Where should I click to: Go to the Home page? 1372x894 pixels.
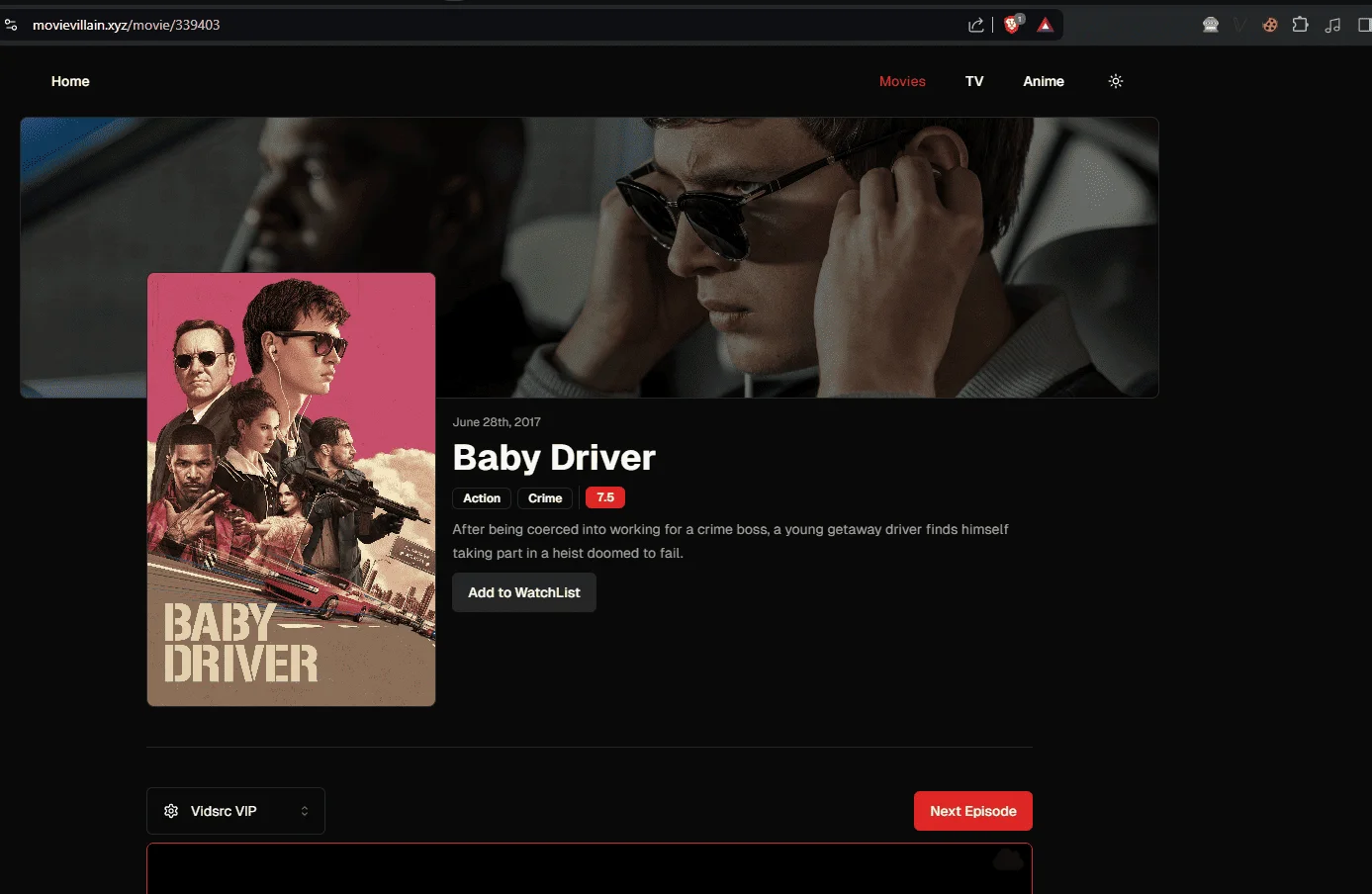(x=70, y=81)
